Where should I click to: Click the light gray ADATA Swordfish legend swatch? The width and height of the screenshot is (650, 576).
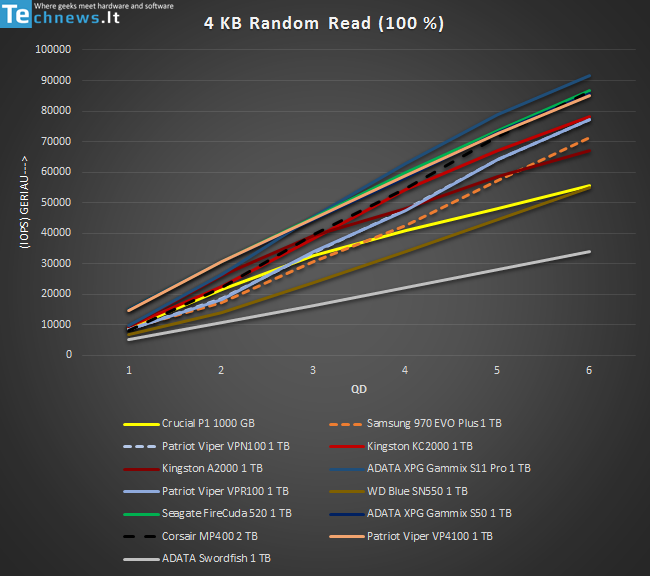click(x=141, y=559)
